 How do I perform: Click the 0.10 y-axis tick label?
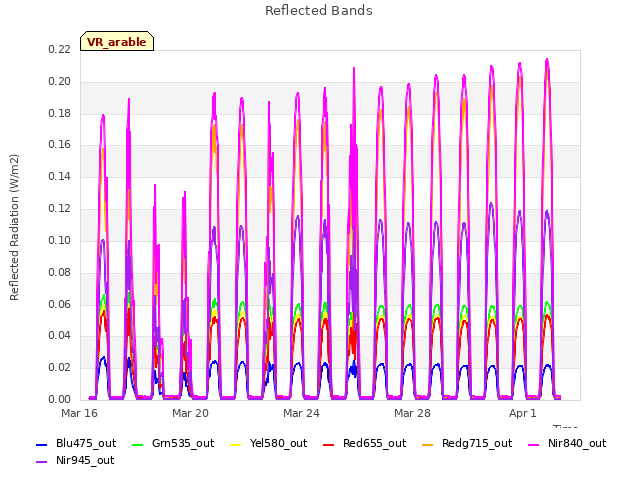(x=59, y=240)
